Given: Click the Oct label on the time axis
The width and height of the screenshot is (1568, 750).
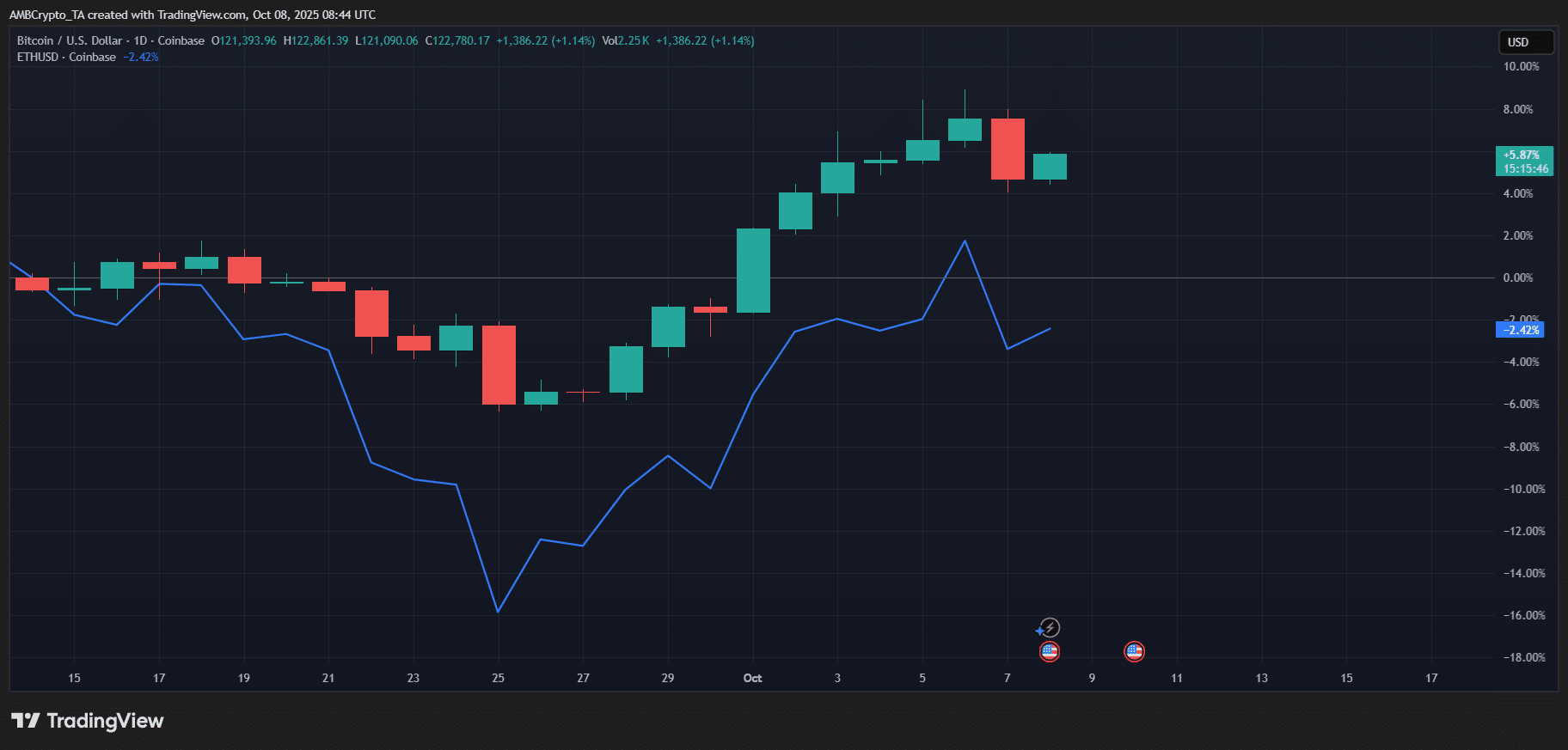Looking at the screenshot, I should 752,678.
